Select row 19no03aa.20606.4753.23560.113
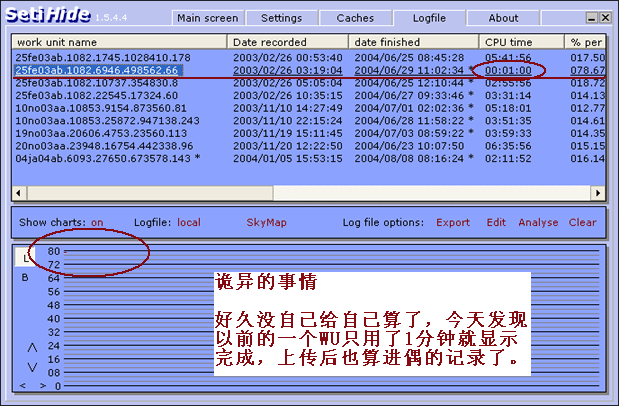This screenshot has width=619, height=406. [309, 133]
